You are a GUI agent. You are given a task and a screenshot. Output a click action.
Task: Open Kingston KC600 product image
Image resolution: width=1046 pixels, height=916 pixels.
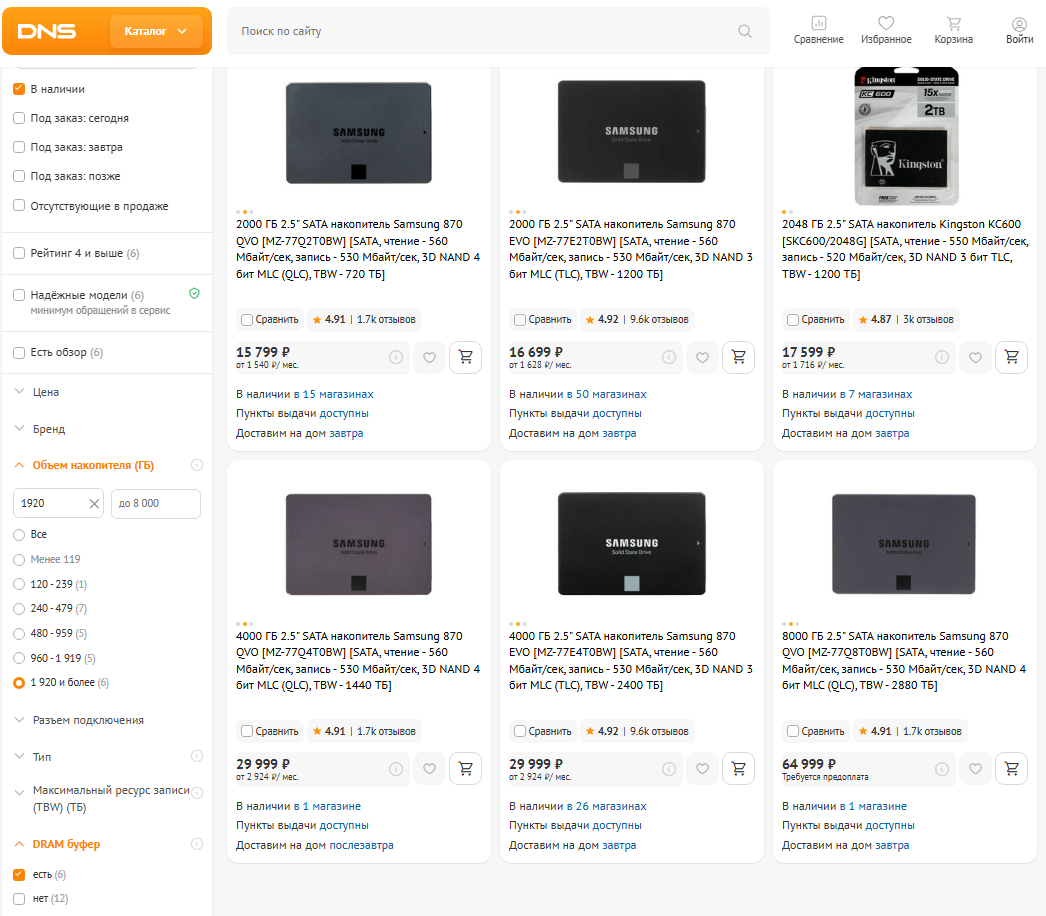point(907,136)
